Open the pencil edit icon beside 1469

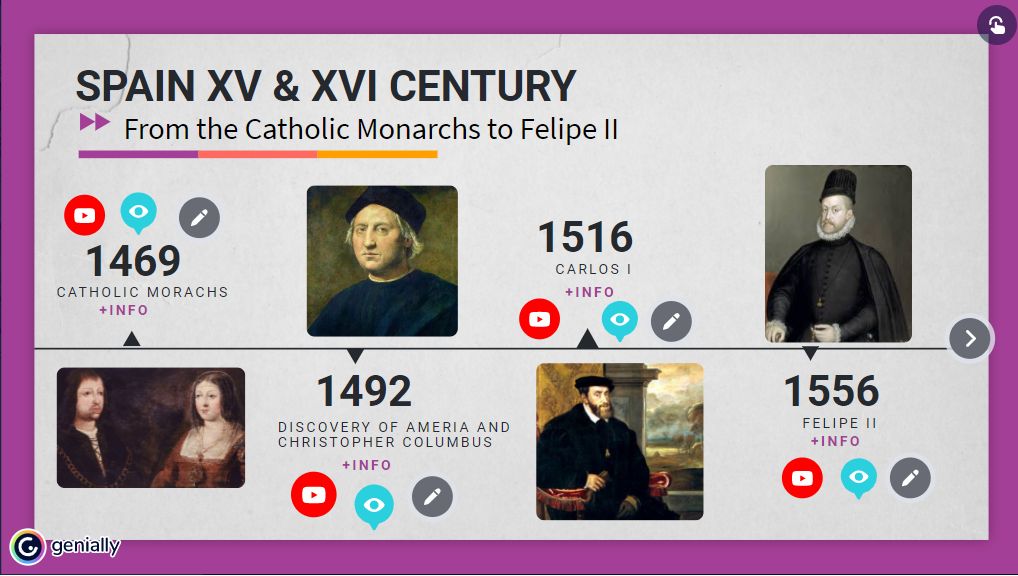pos(199,217)
